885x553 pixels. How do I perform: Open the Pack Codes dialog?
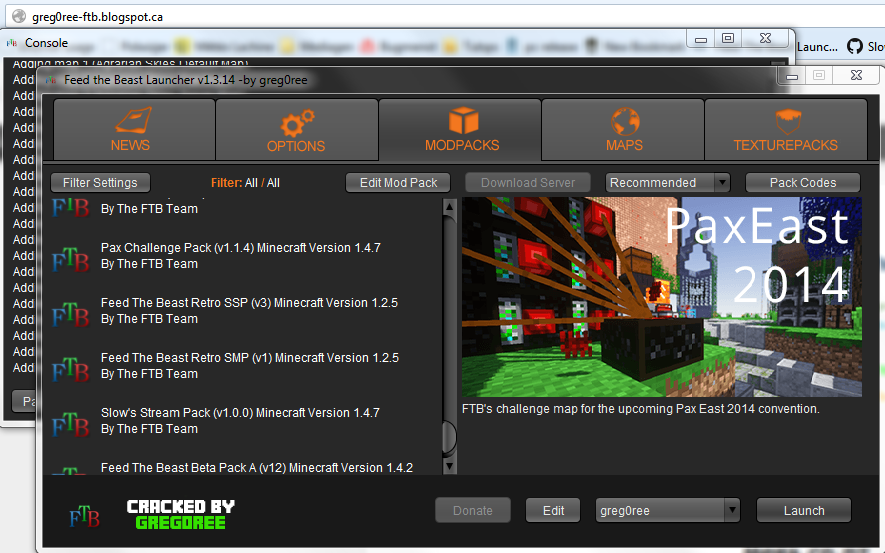coord(803,183)
